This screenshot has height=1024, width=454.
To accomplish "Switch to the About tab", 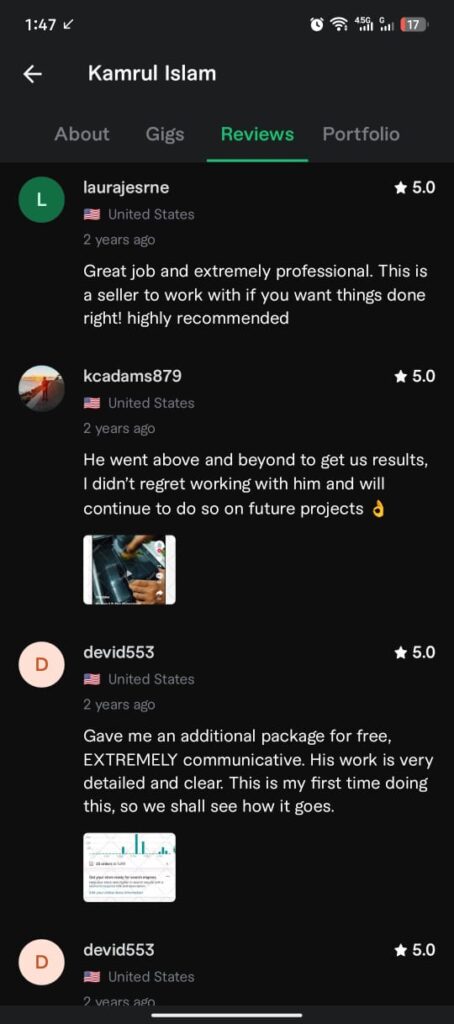I will coord(82,135).
